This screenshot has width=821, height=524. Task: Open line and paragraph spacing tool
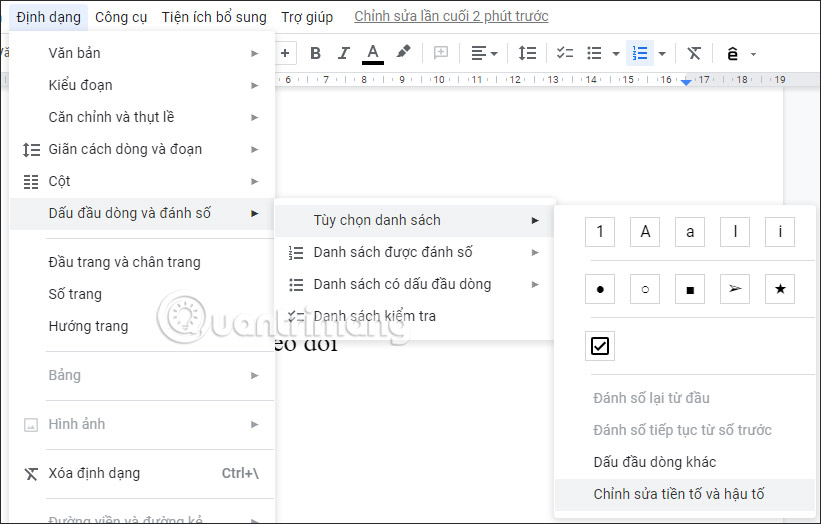tap(527, 53)
